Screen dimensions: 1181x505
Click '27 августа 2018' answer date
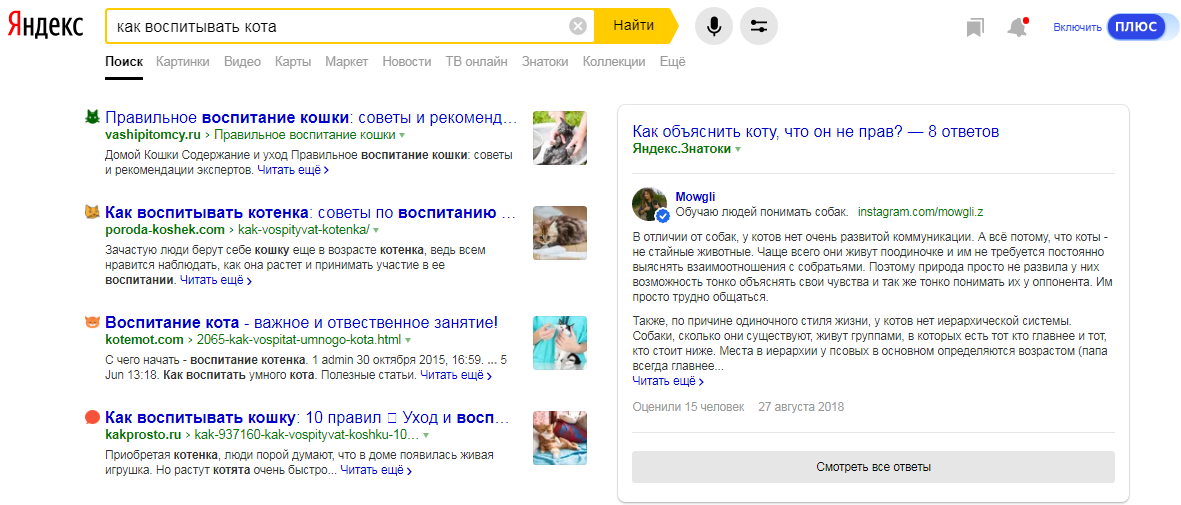pyautogui.click(x=801, y=407)
